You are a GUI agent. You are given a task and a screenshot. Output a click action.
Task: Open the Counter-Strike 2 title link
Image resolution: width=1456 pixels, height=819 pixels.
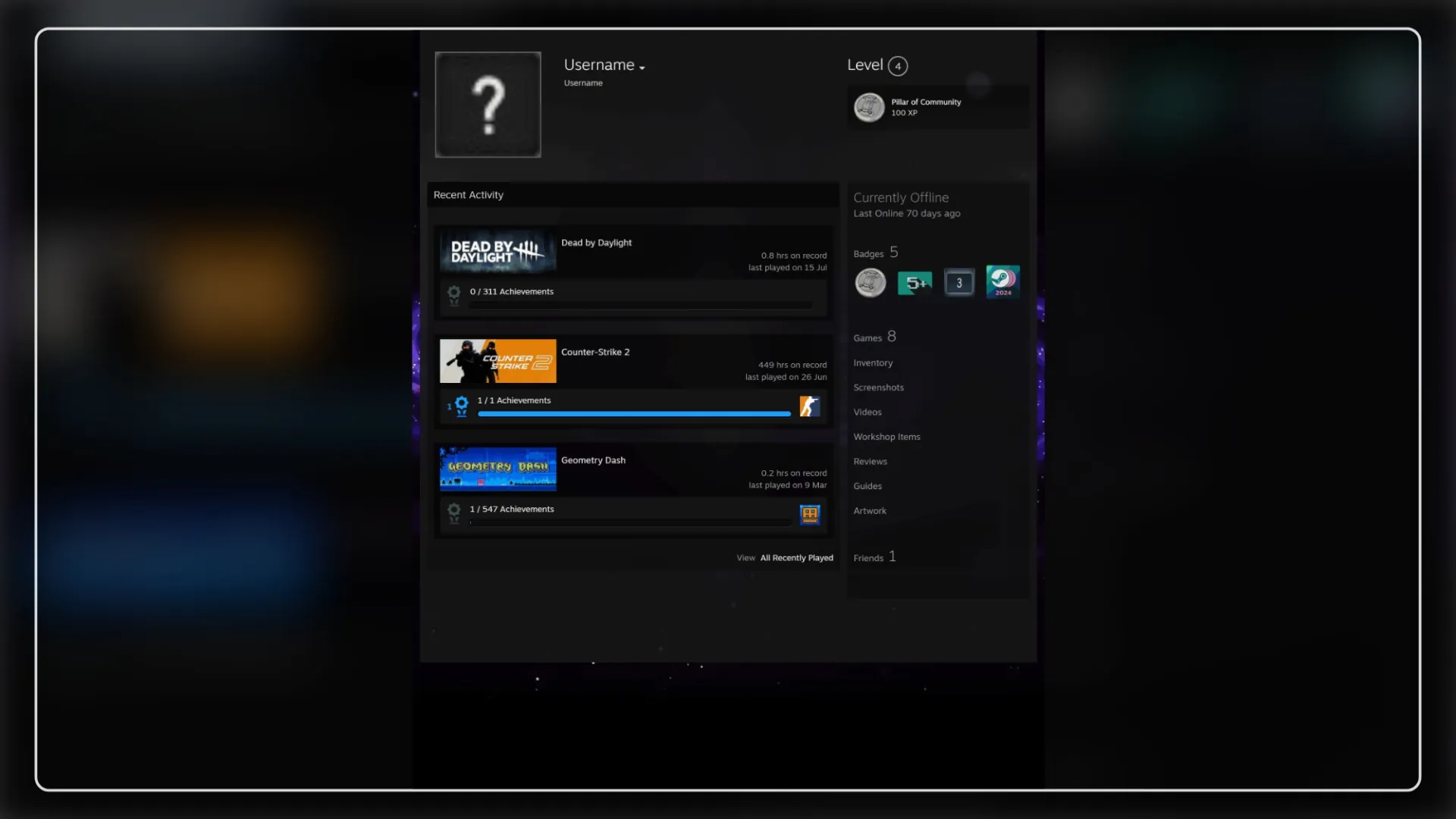click(595, 352)
